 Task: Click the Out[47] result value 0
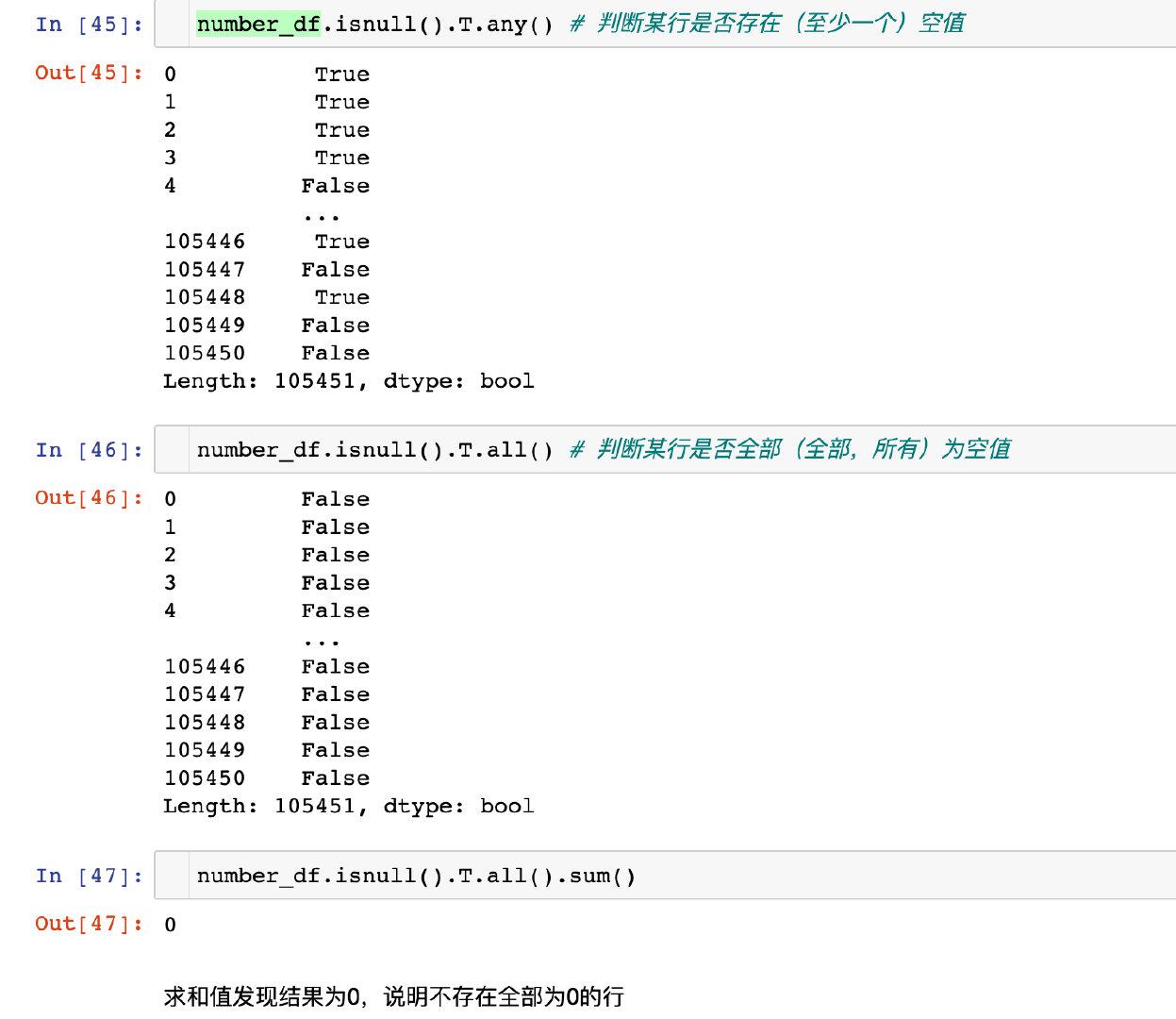[170, 925]
